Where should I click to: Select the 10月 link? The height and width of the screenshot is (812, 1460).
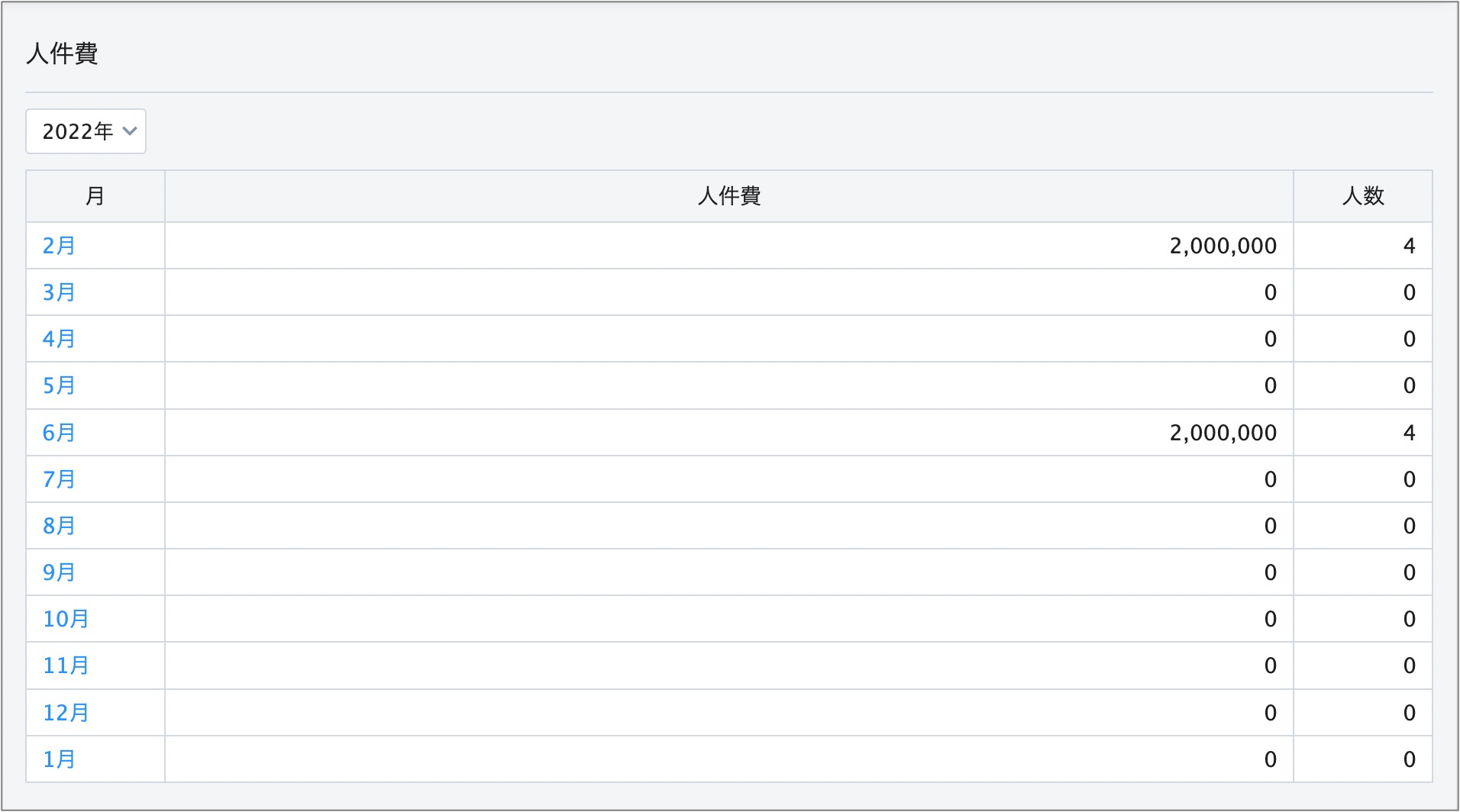66,619
